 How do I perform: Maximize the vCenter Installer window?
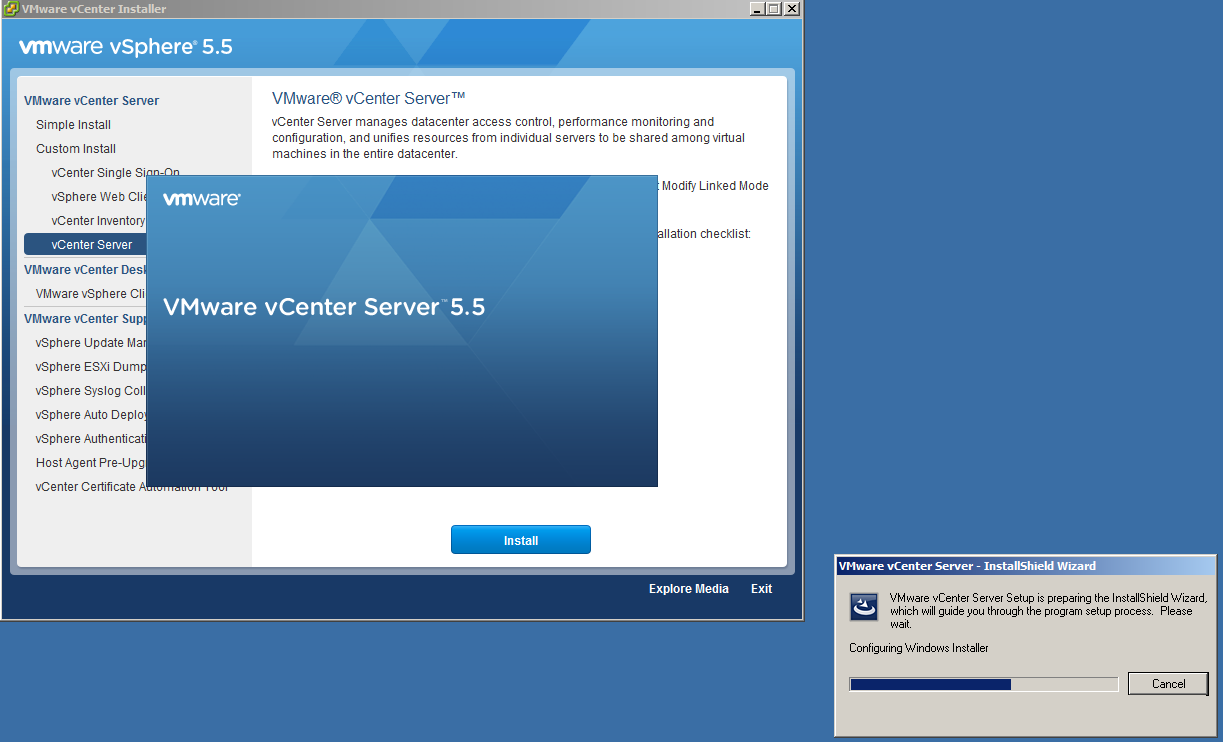773,9
